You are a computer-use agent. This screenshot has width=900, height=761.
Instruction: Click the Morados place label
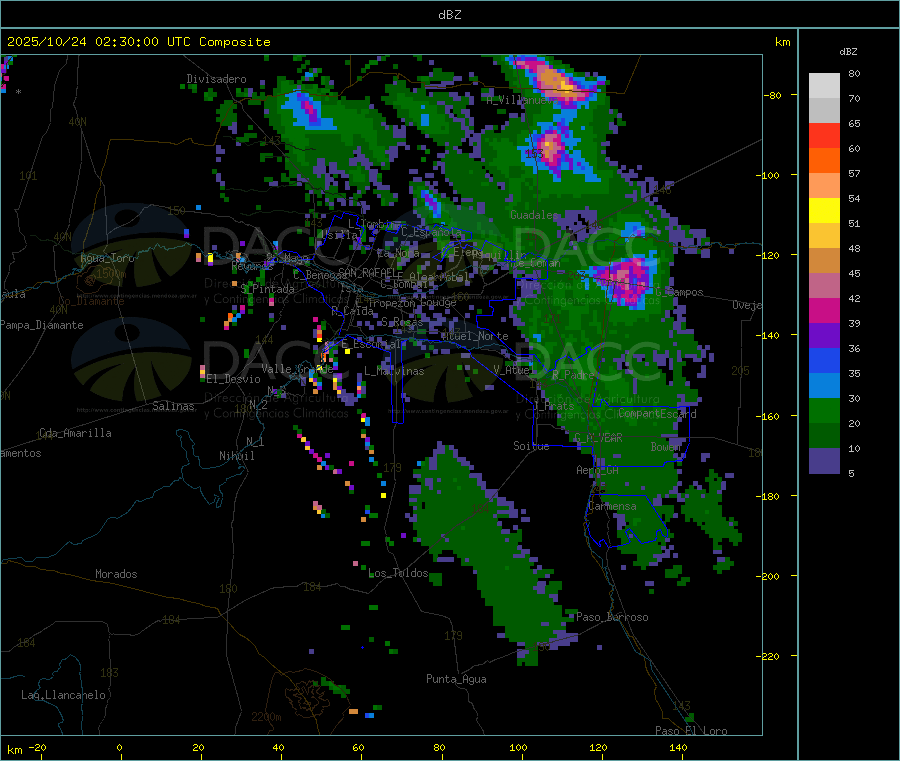(116, 574)
